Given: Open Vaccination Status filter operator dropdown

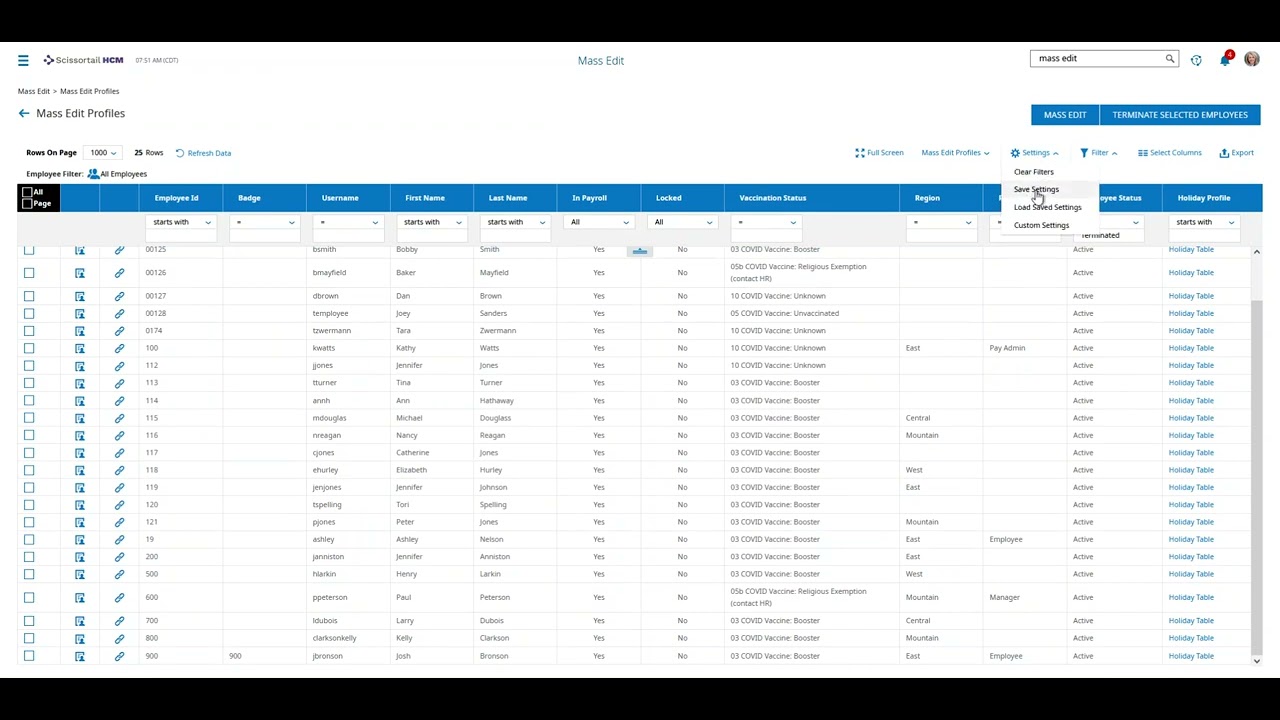Looking at the screenshot, I should pos(767,222).
